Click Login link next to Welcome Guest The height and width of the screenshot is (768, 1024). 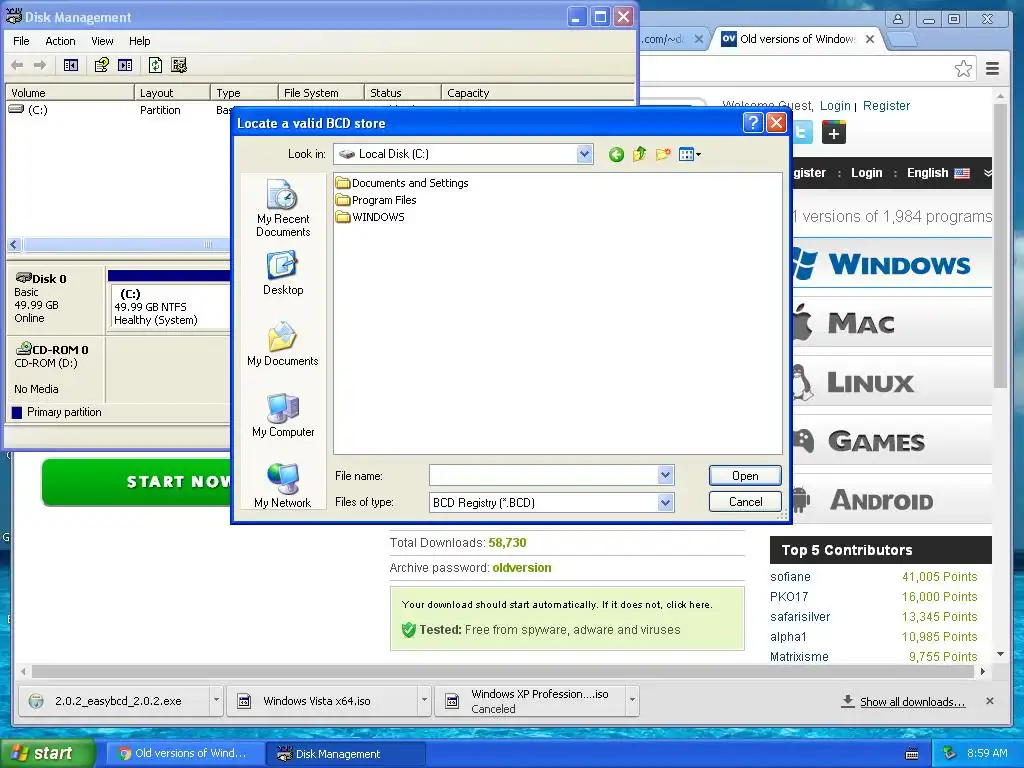(835, 106)
